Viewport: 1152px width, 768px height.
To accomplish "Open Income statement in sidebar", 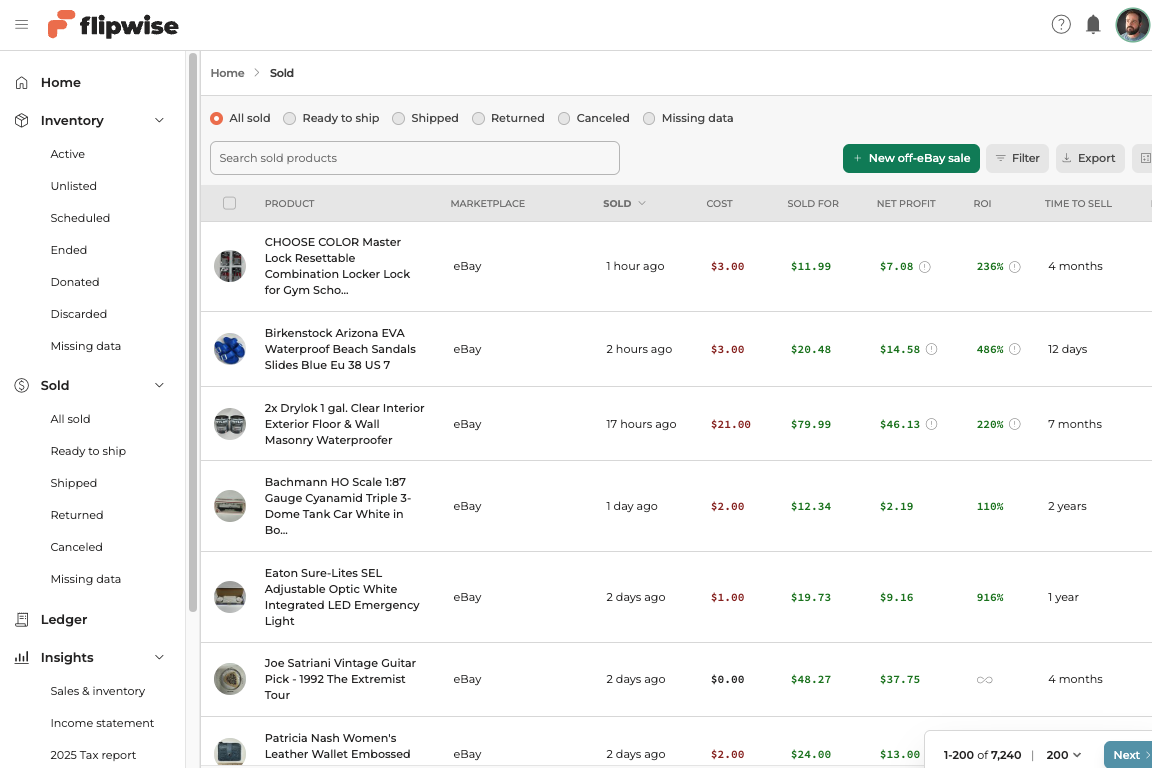I will pyautogui.click(x=102, y=723).
